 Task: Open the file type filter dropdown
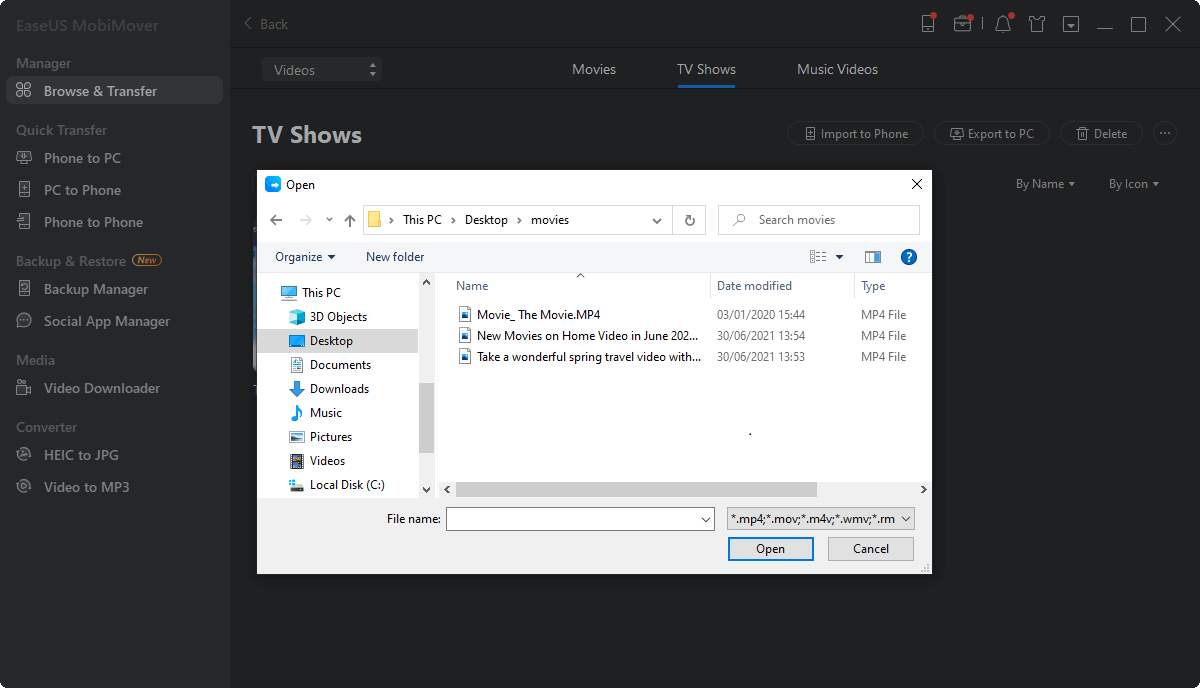pyautogui.click(x=821, y=519)
